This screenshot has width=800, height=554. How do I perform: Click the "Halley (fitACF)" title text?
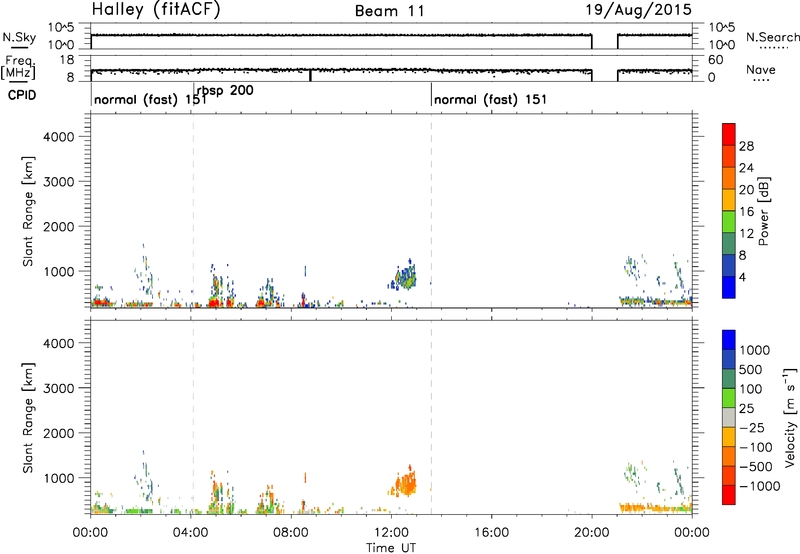coord(156,10)
